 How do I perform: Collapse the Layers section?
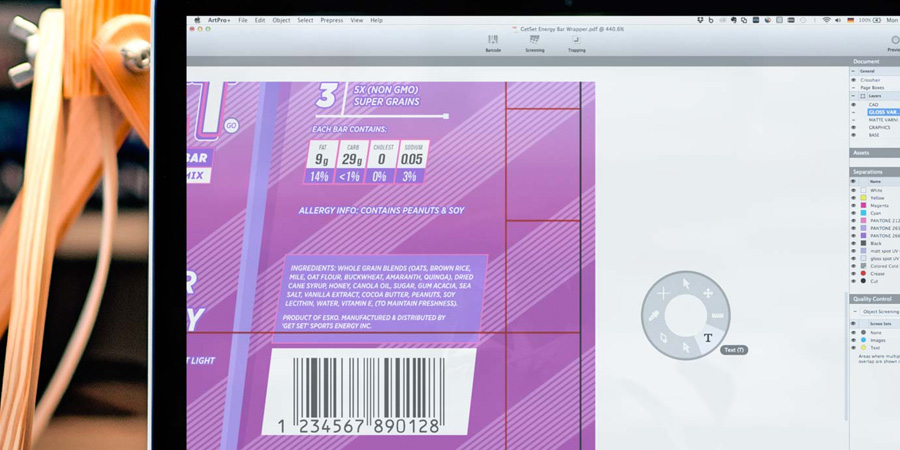(x=854, y=96)
